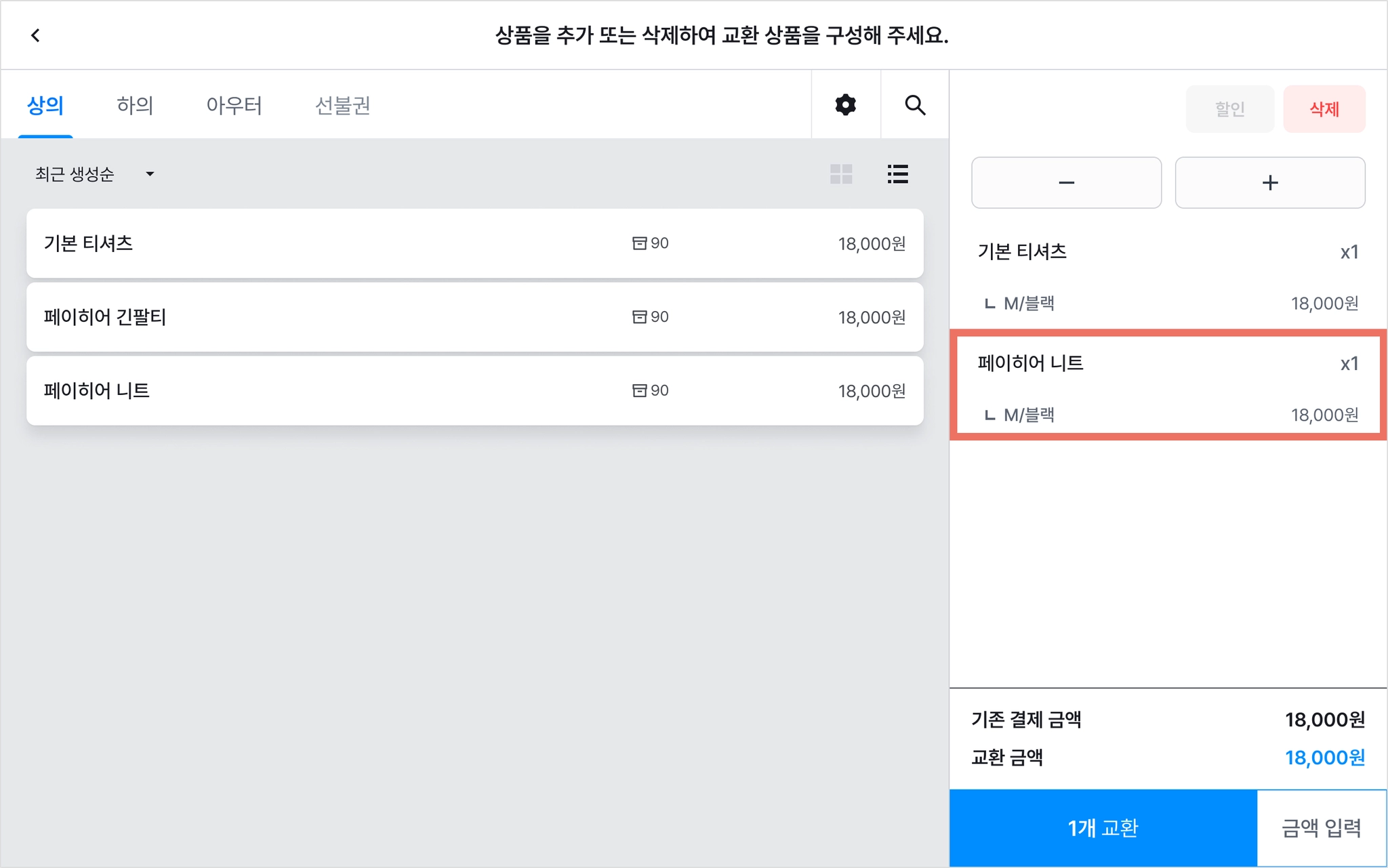The height and width of the screenshot is (868, 1388).
Task: Open the 최근 생성순 sort dropdown
Action: click(x=95, y=174)
